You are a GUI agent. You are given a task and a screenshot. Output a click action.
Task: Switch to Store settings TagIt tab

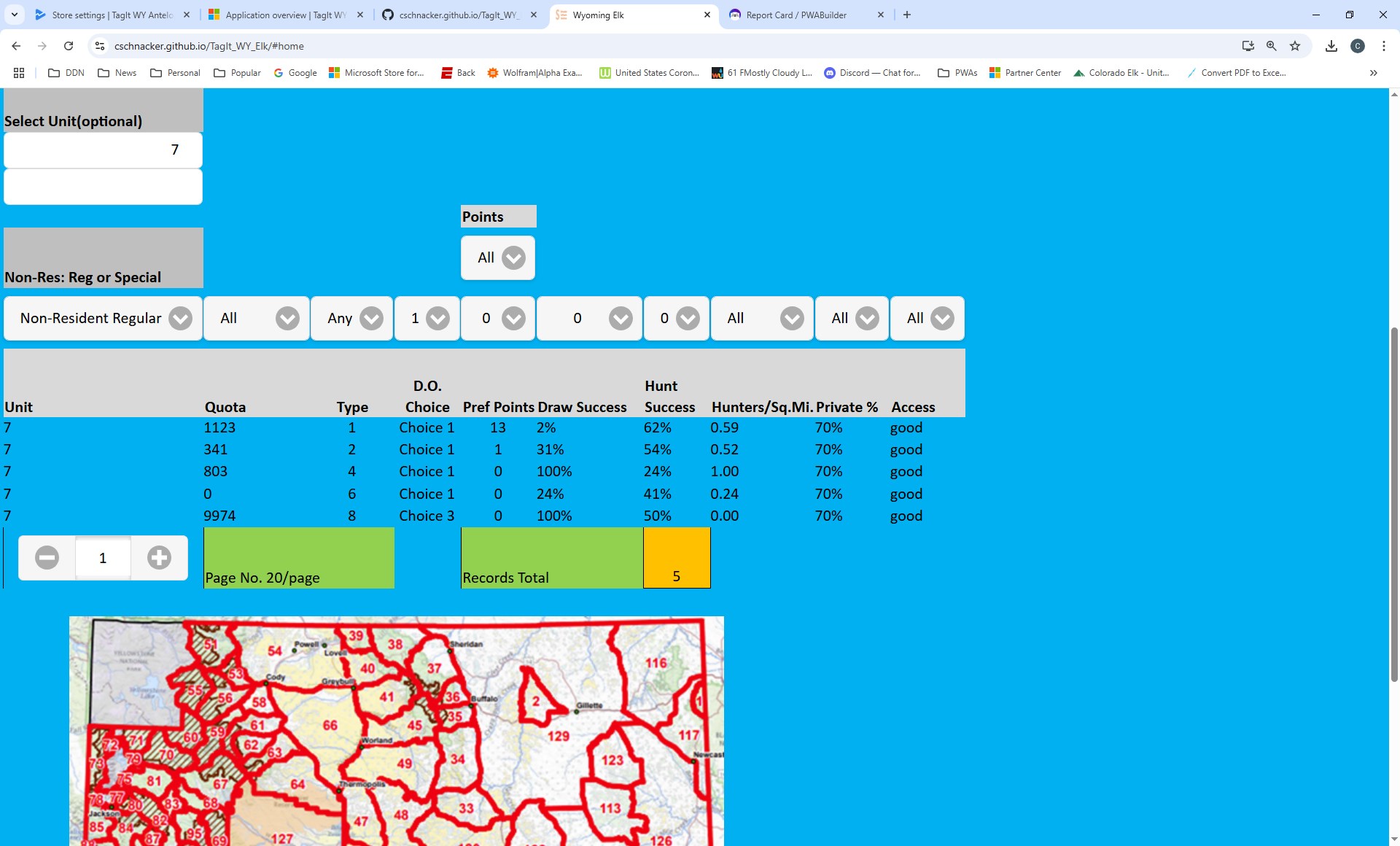click(x=112, y=15)
